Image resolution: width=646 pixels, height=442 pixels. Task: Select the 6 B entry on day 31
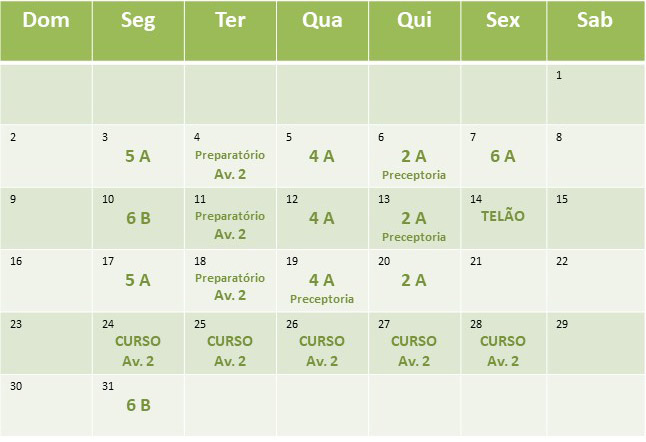138,405
